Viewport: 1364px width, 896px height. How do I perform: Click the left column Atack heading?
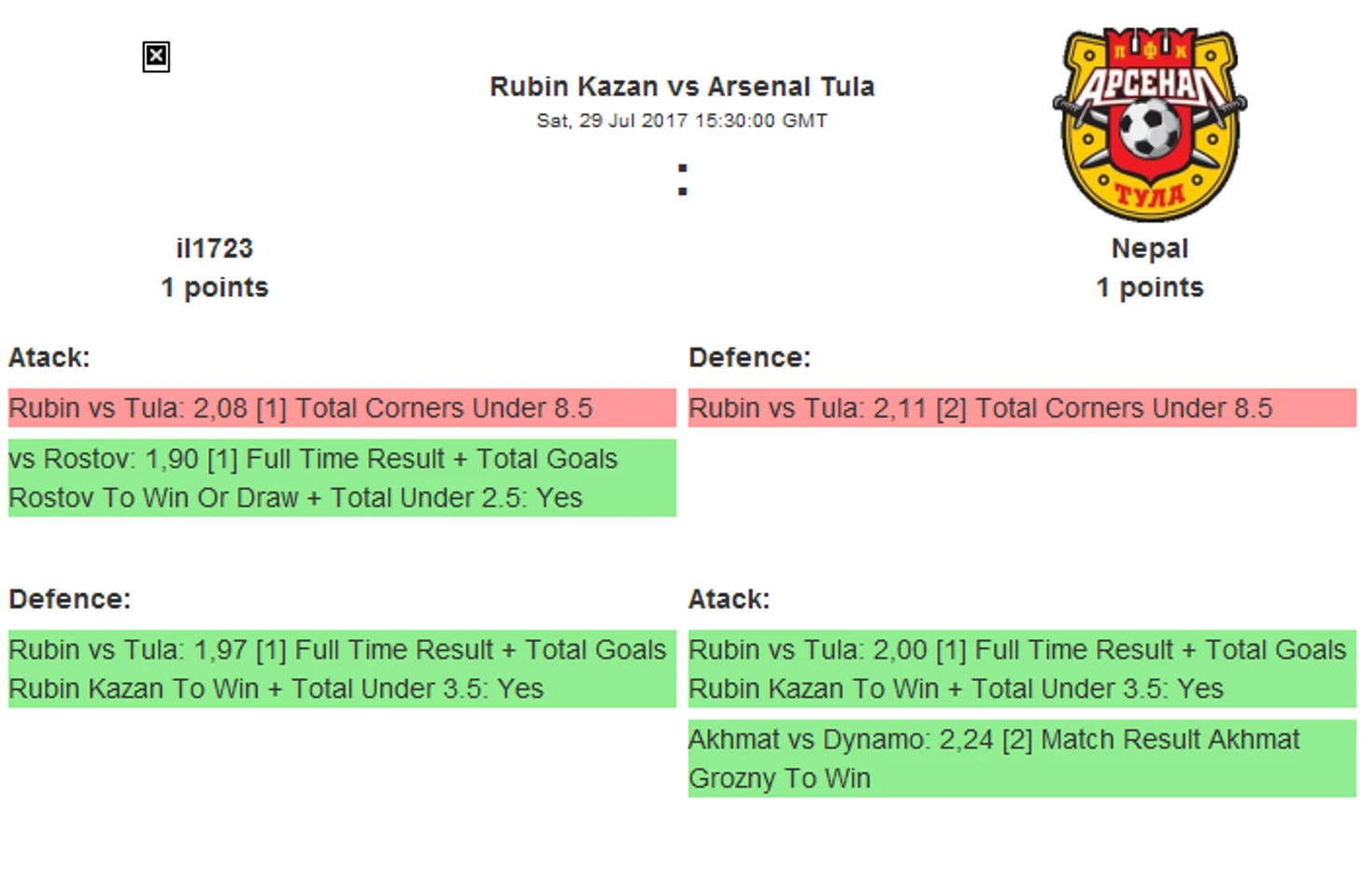50,358
